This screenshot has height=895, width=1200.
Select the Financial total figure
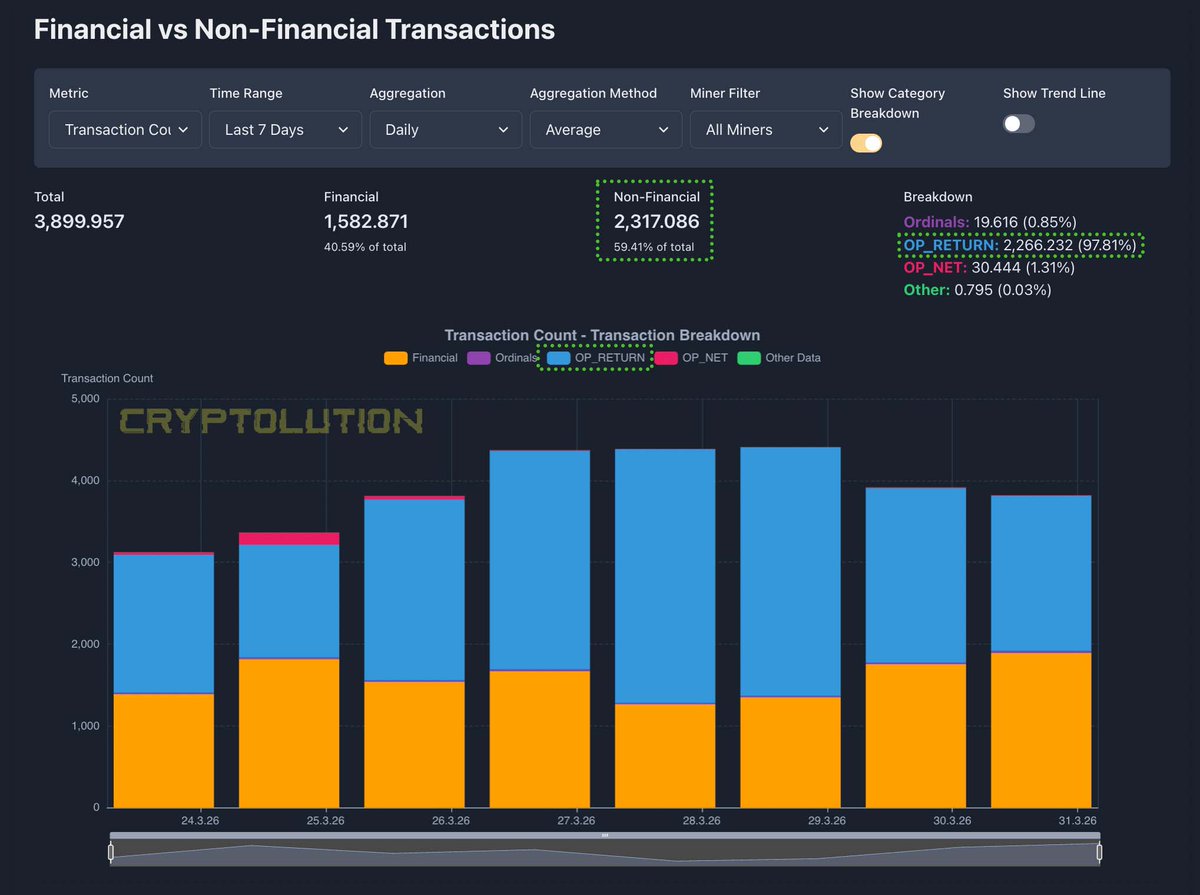click(366, 221)
